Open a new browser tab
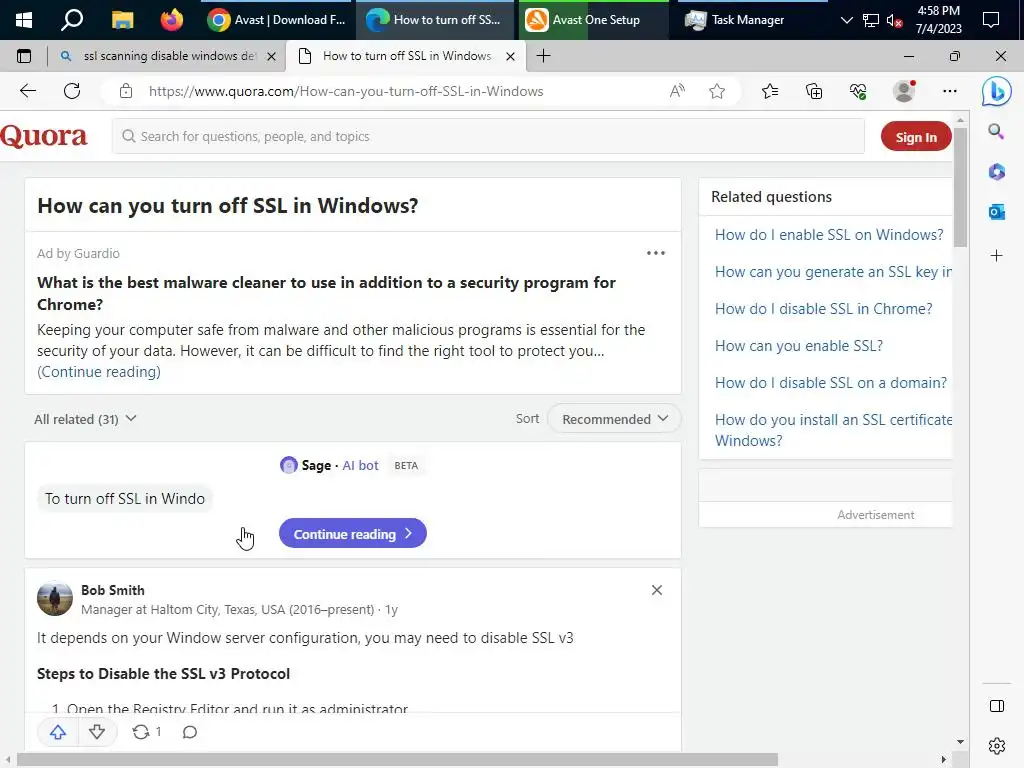The image size is (1024, 768). click(543, 56)
